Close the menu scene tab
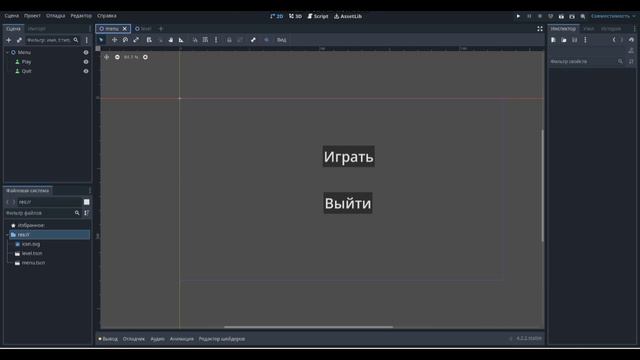The image size is (640, 360). point(125,29)
